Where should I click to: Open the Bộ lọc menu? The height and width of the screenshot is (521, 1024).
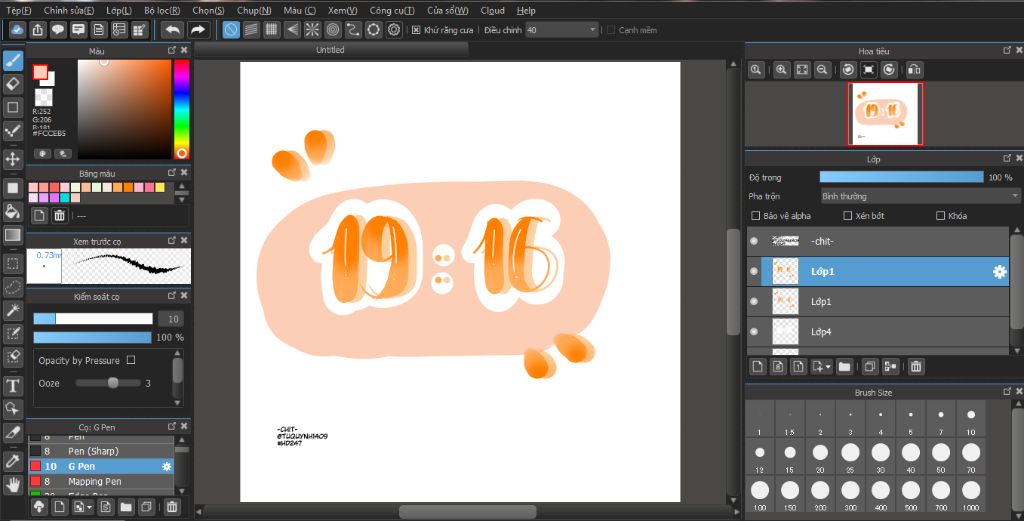160,10
